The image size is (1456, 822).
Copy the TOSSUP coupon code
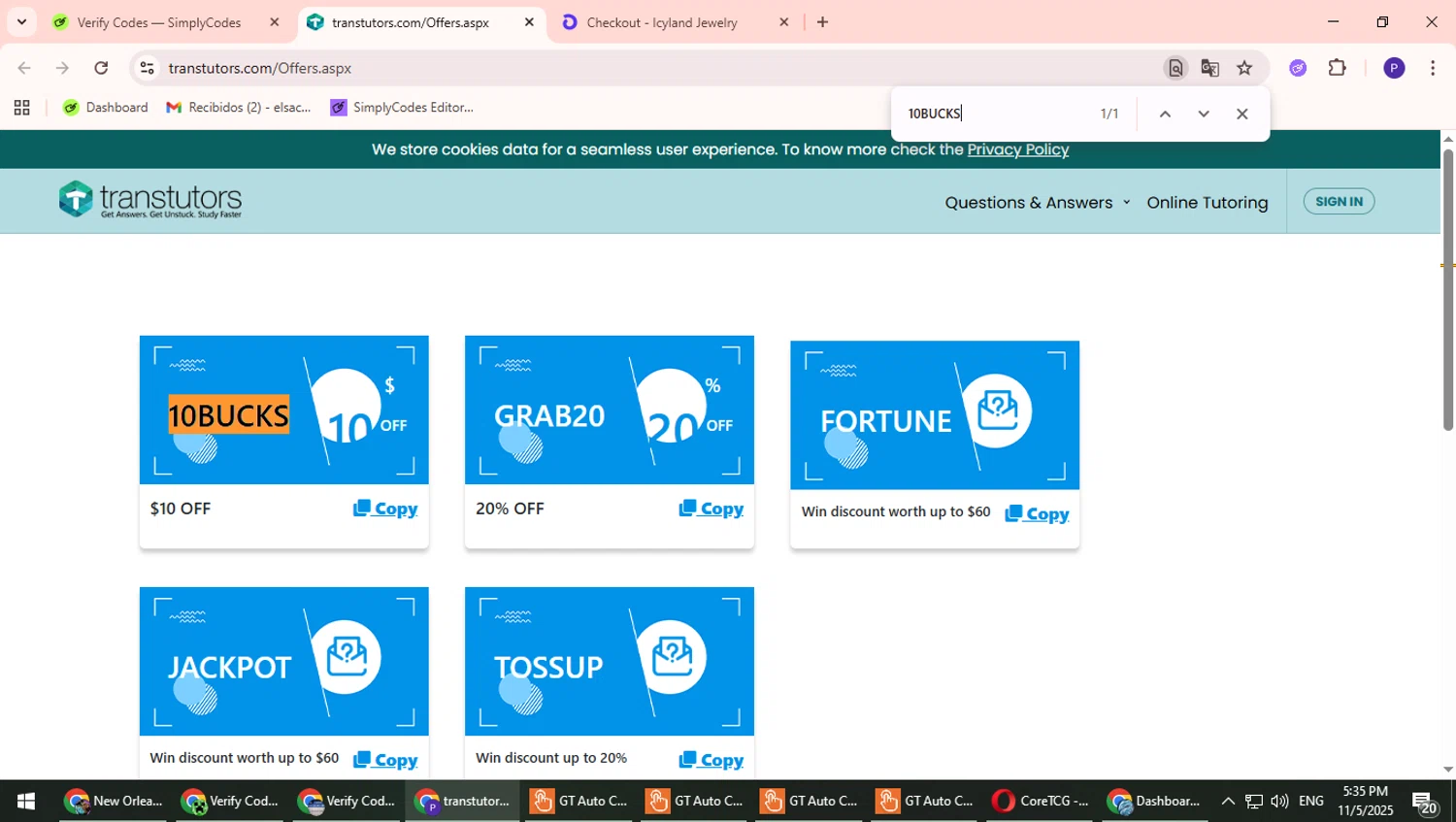(x=711, y=760)
